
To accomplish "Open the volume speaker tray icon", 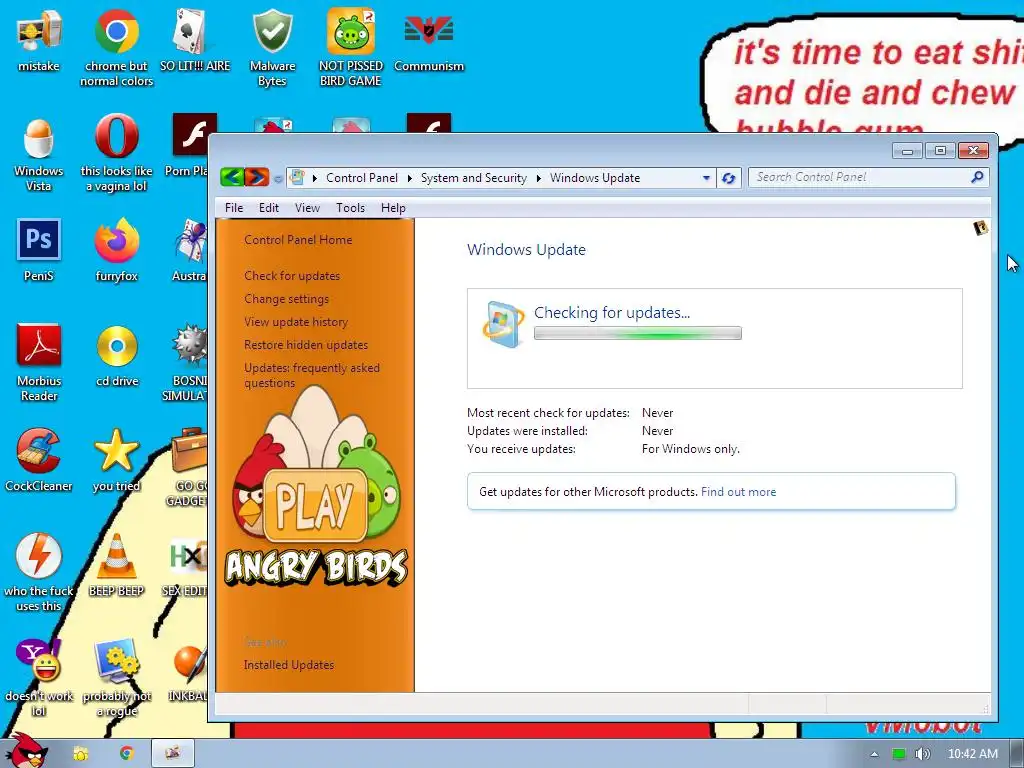I will 922,754.
